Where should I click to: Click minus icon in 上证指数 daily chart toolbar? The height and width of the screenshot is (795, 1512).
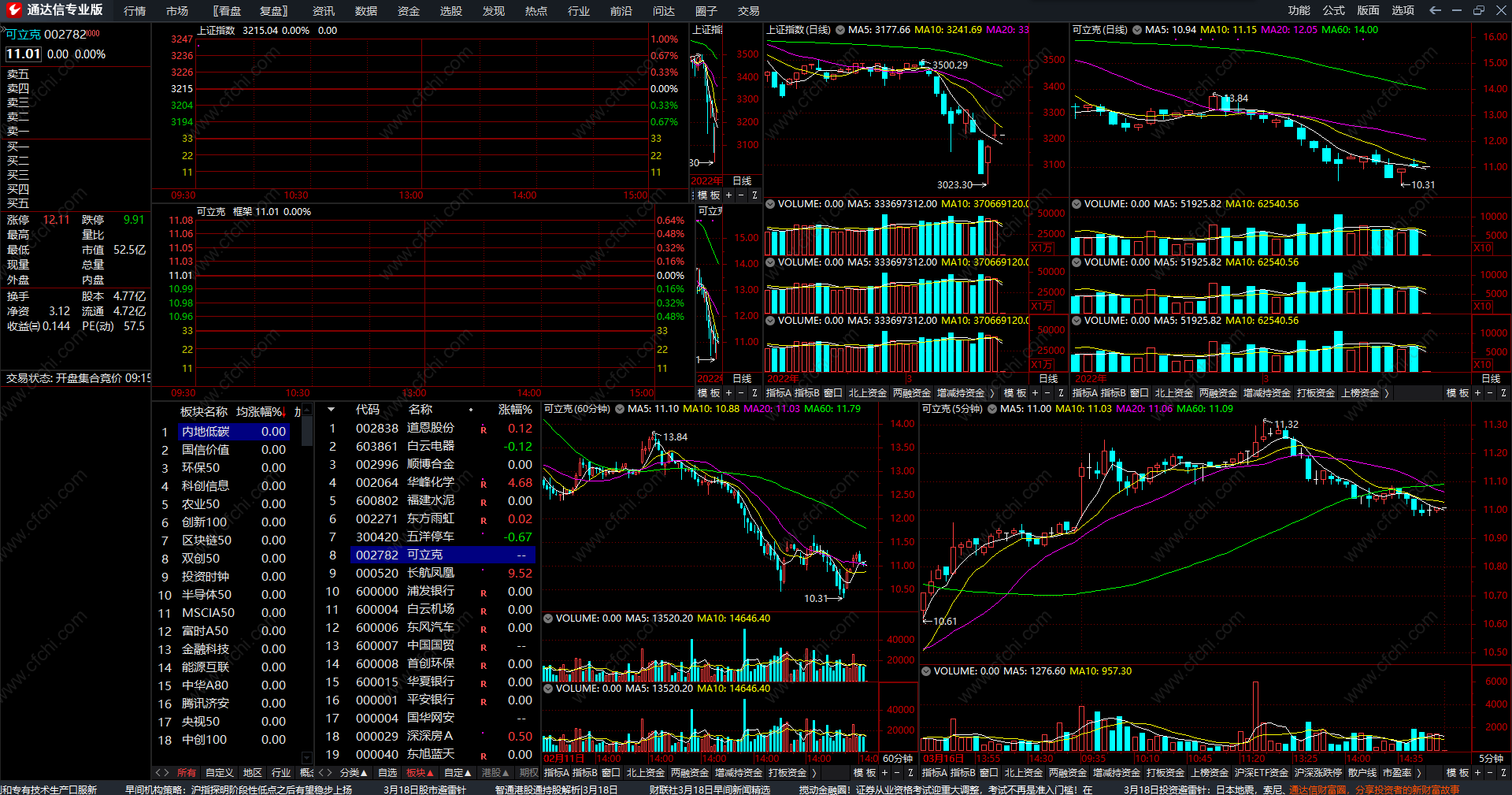1047,392
